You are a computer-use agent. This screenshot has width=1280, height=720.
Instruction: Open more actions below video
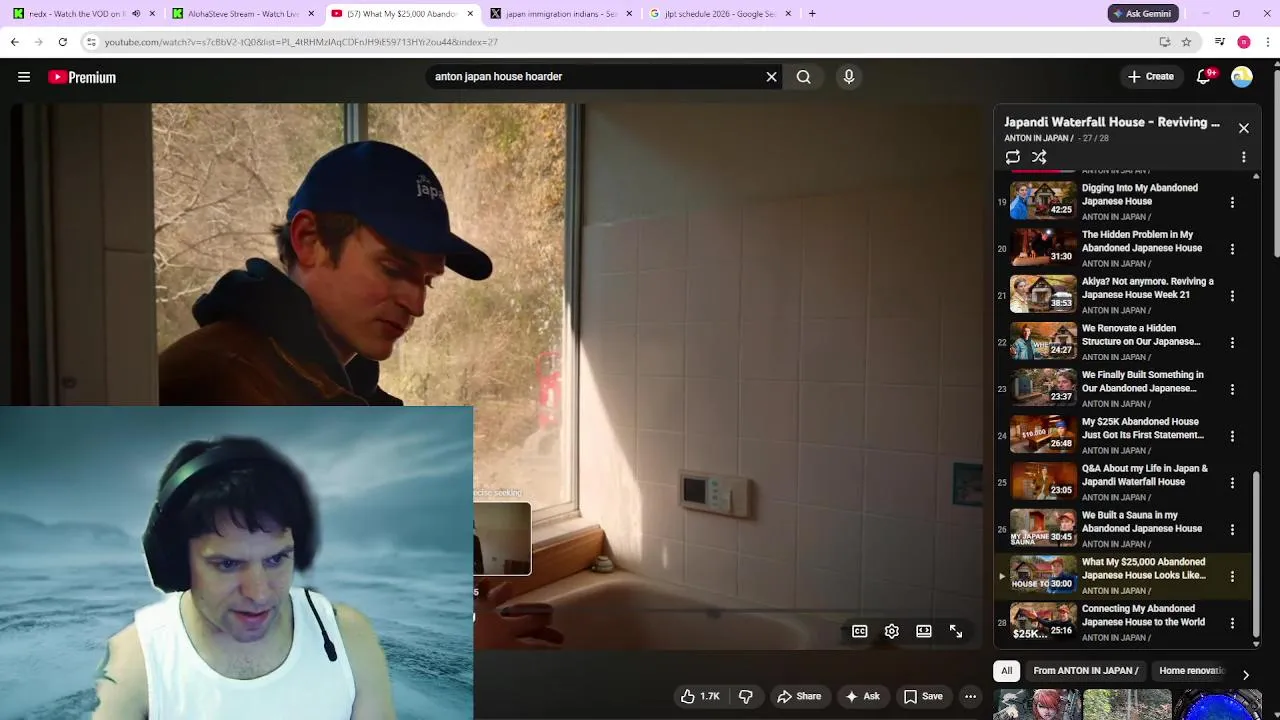point(970,696)
